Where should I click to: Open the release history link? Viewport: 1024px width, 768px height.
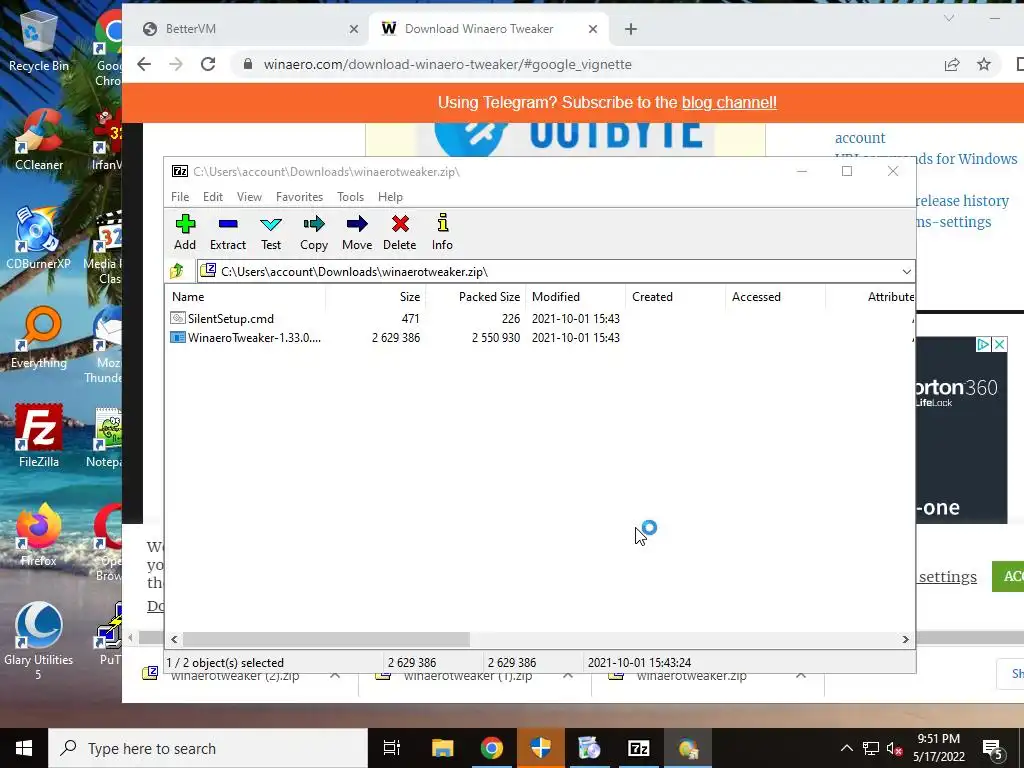pos(962,200)
